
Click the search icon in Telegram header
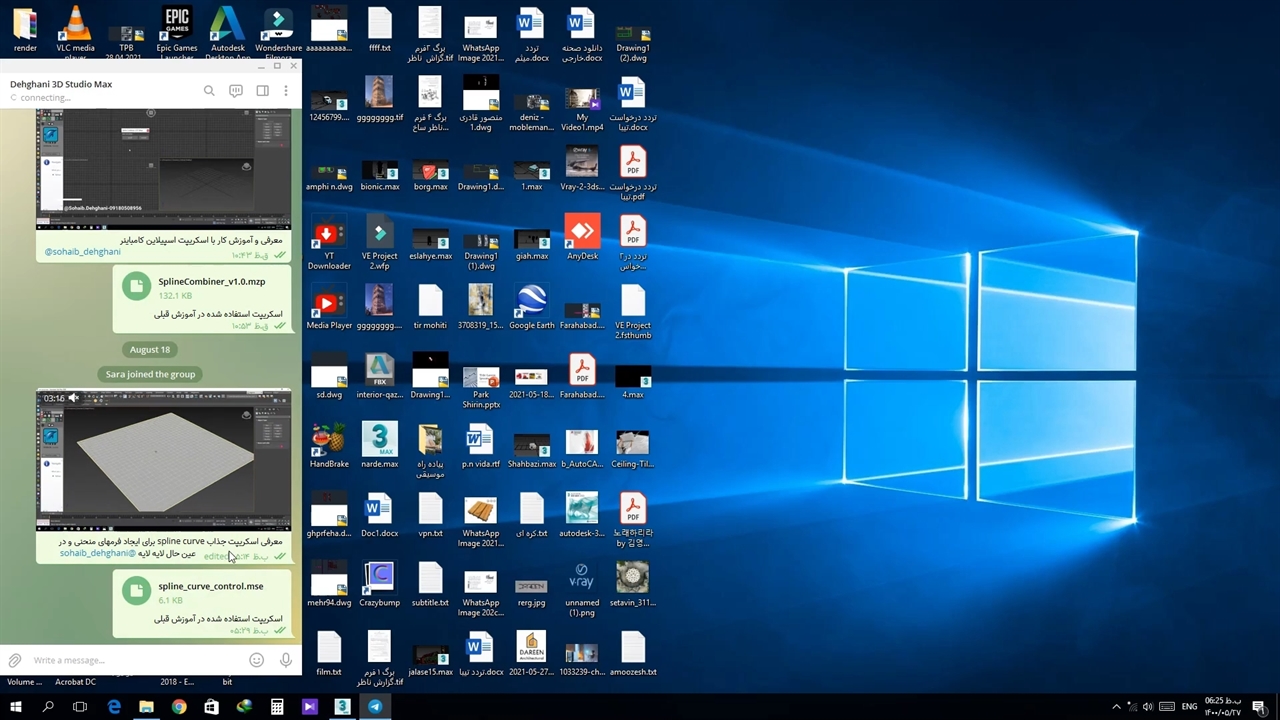click(x=209, y=91)
